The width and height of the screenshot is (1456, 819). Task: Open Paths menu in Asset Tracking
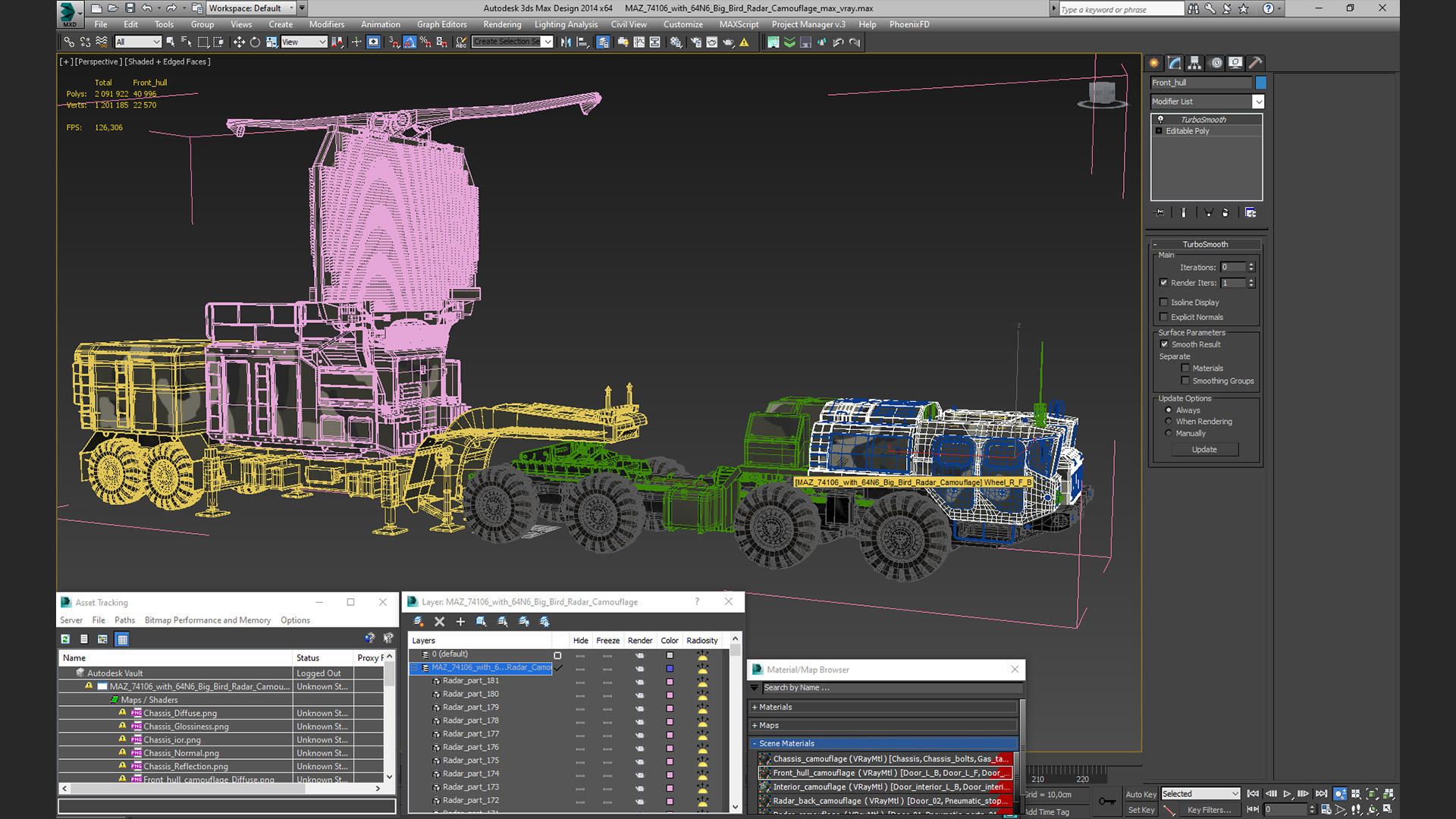[124, 620]
